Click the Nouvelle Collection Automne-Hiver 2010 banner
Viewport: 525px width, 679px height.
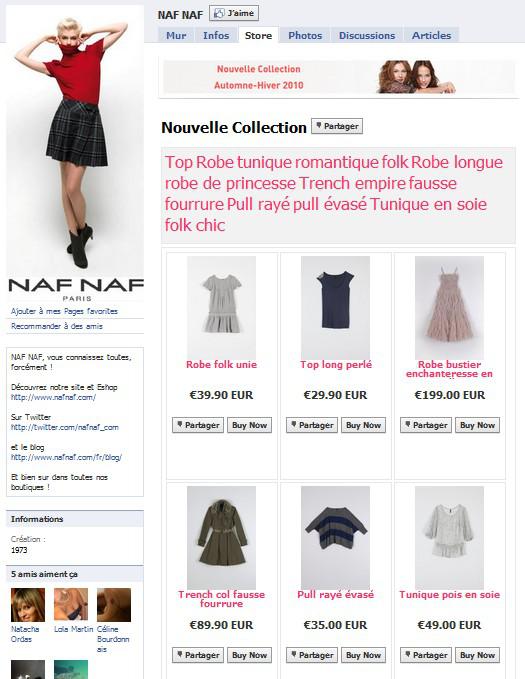(x=339, y=77)
